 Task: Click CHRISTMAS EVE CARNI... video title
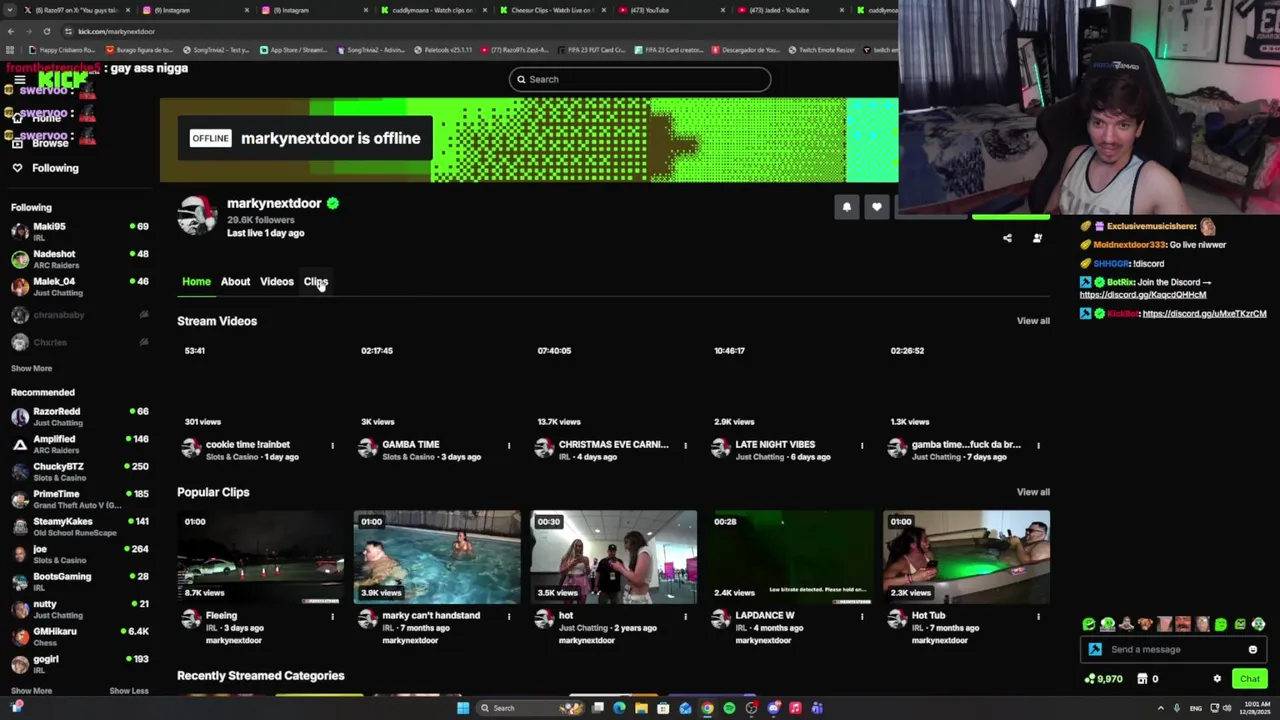click(613, 445)
